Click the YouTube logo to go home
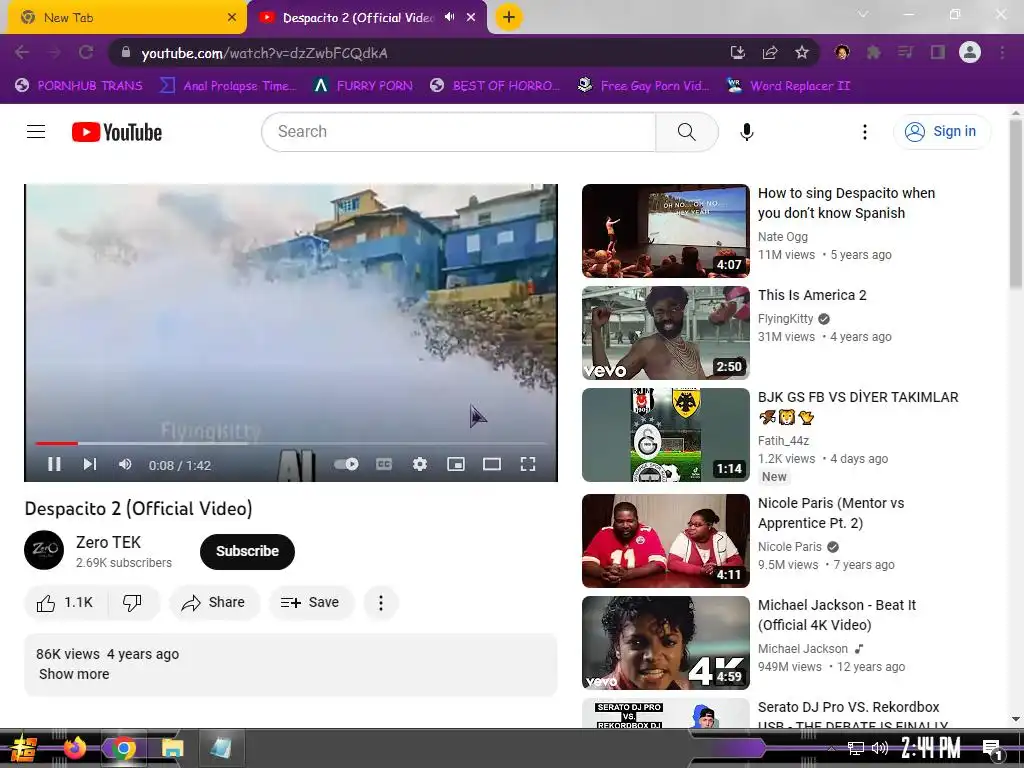Viewport: 1024px width, 768px height. 117,132
